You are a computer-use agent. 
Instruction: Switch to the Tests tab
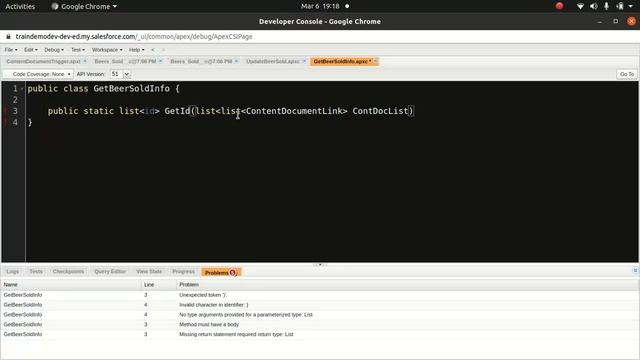(x=36, y=271)
